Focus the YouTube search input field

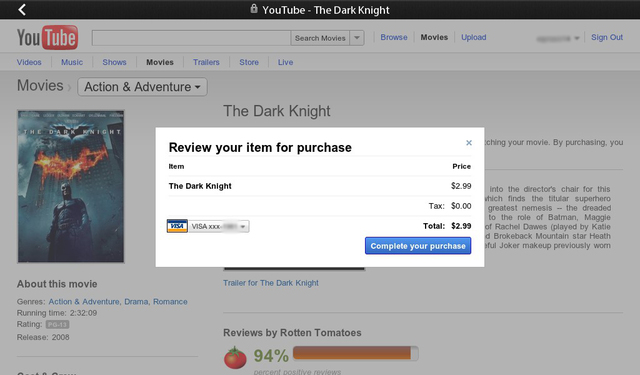click(191, 38)
